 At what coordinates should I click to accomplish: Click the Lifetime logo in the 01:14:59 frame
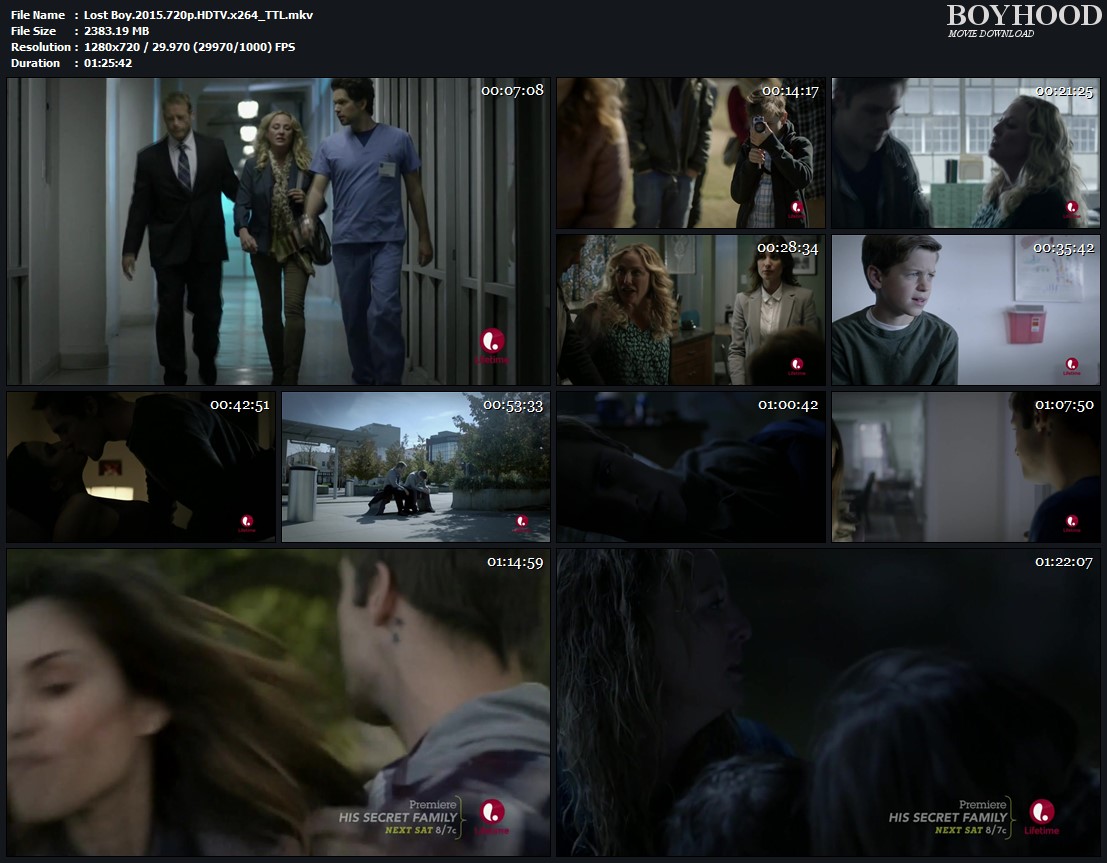pyautogui.click(x=492, y=815)
